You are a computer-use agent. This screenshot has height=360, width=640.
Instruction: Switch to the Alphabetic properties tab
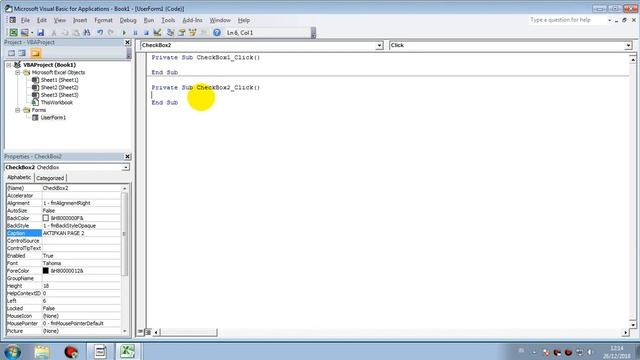19,178
